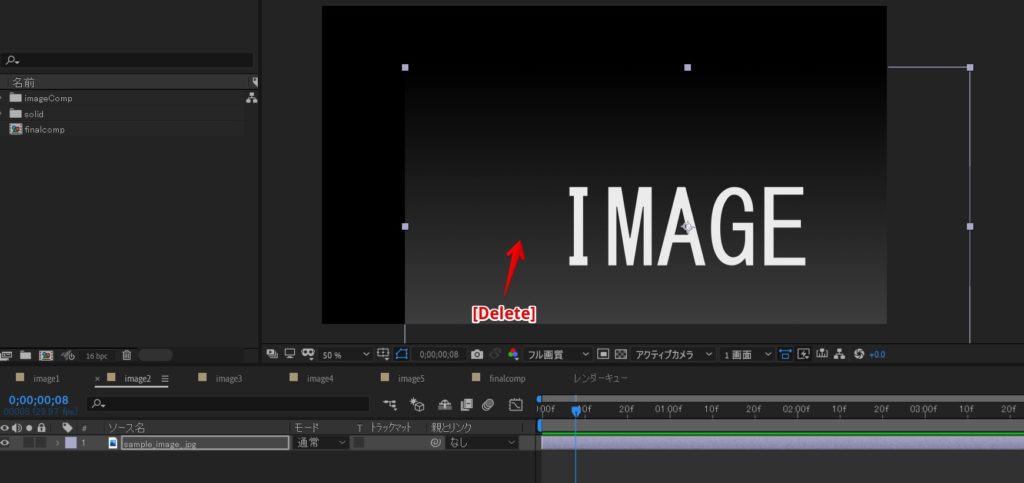Expand the layer 1 properties twirl arrow

(57, 443)
